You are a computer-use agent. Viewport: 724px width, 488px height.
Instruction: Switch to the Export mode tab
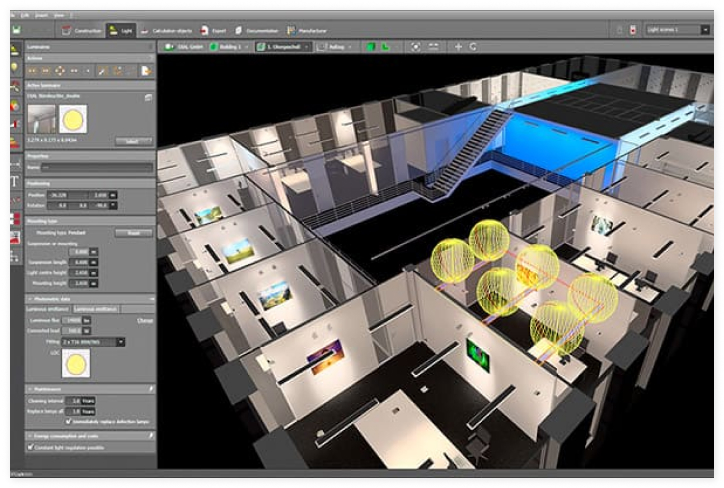click(211, 30)
